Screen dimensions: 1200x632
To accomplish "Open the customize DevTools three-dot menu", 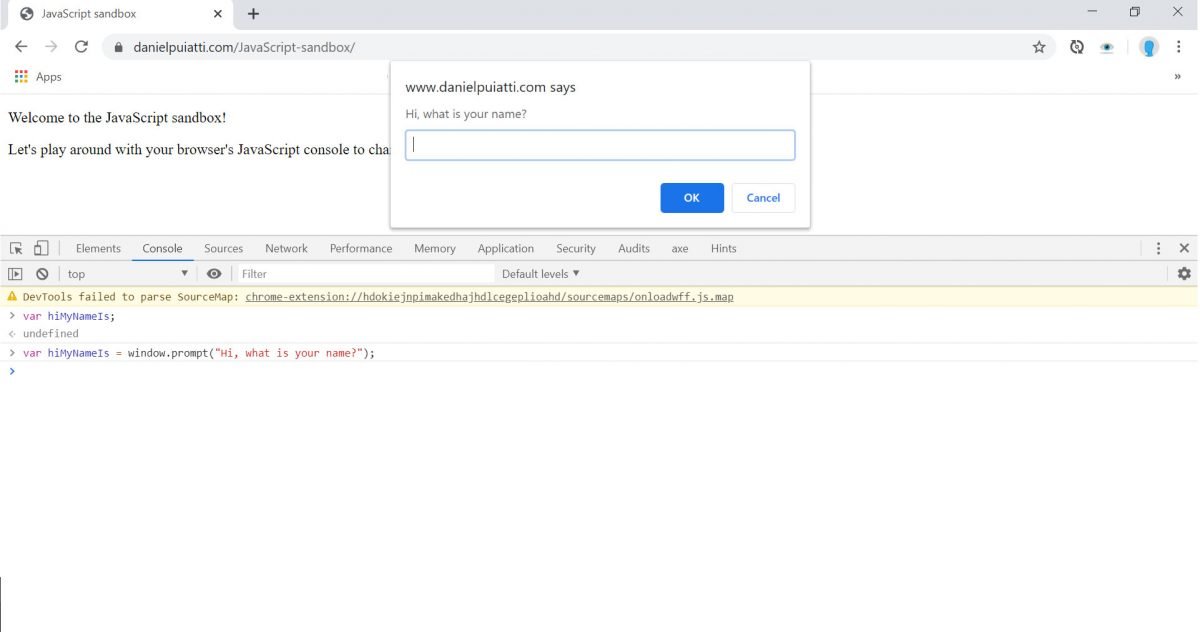I will tap(1158, 247).
